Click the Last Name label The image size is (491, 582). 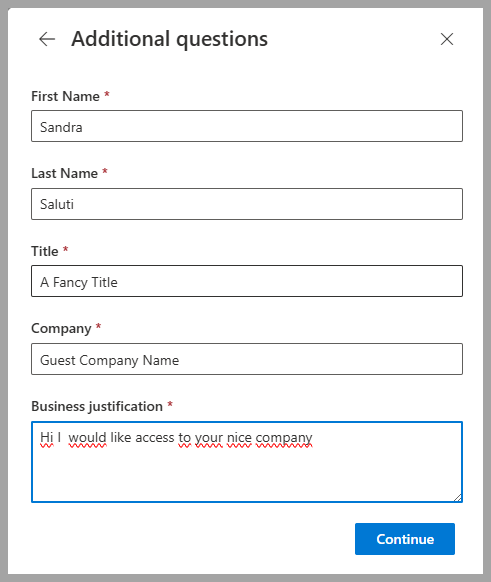64,173
